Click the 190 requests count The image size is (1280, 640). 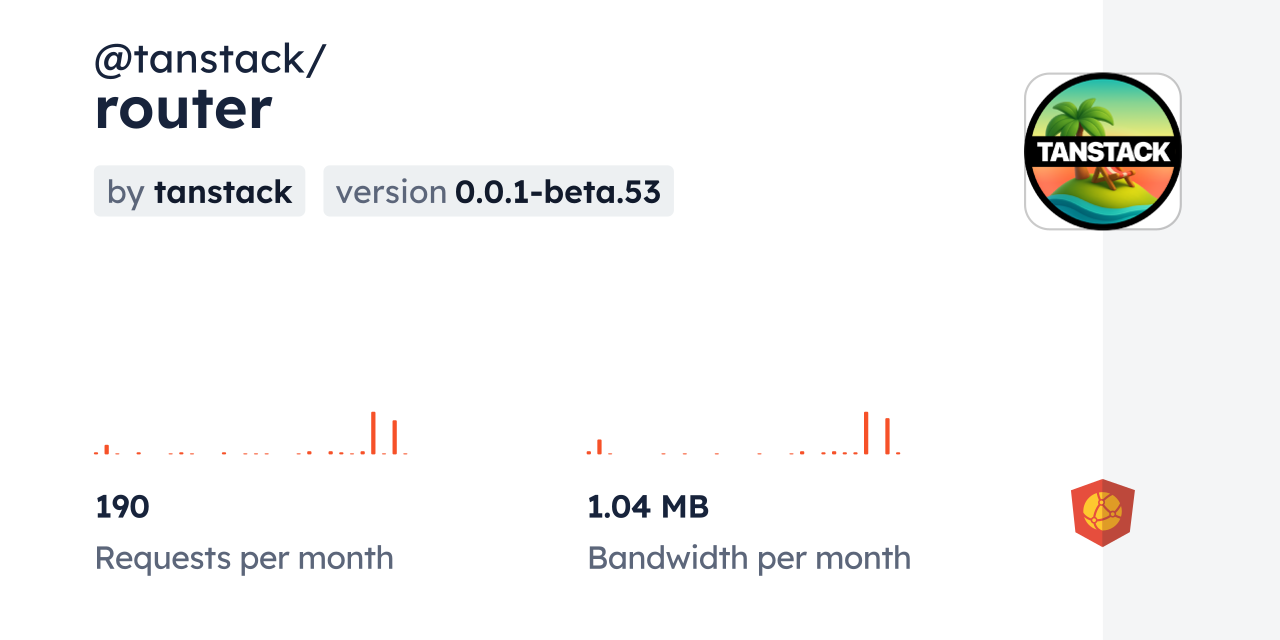click(122, 507)
